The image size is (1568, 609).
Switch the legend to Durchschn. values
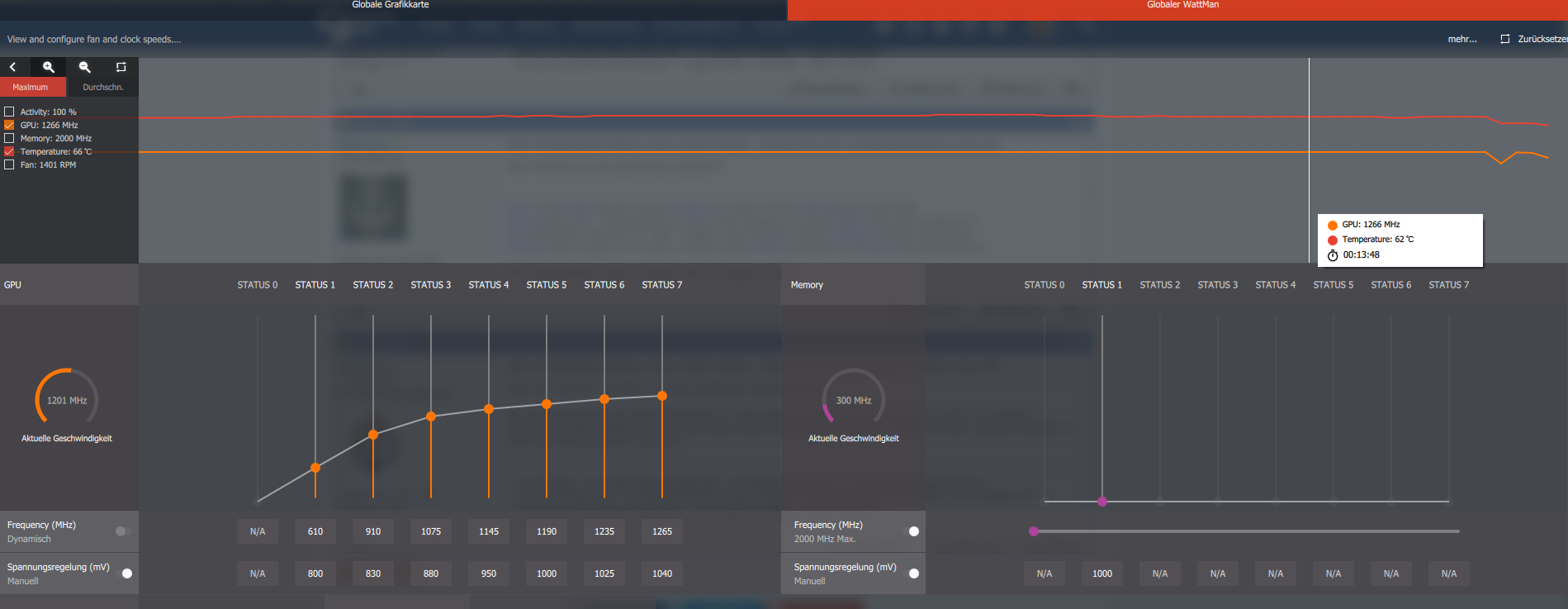102,87
